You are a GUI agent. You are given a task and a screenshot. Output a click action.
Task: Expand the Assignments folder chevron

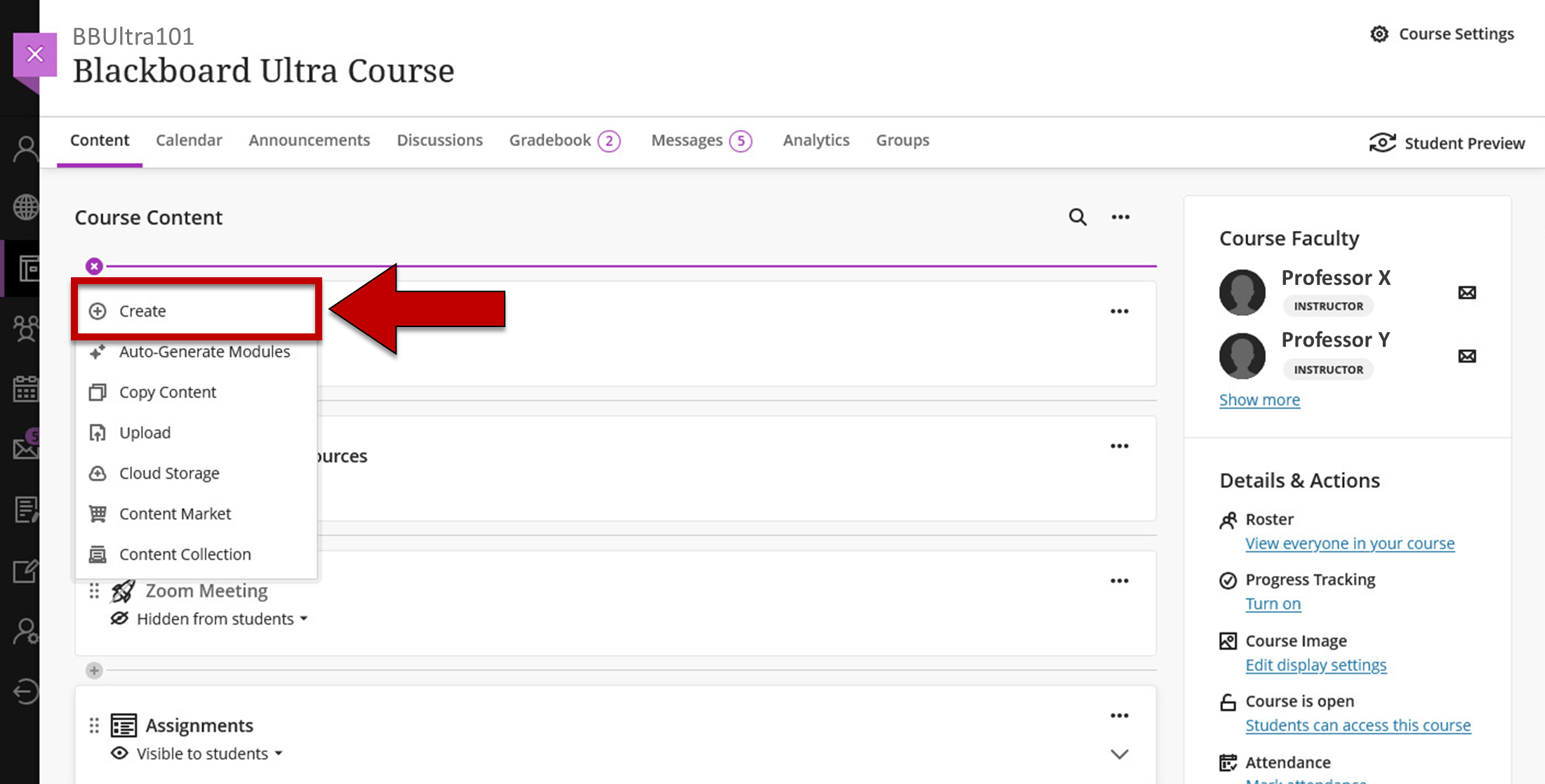tap(1120, 755)
